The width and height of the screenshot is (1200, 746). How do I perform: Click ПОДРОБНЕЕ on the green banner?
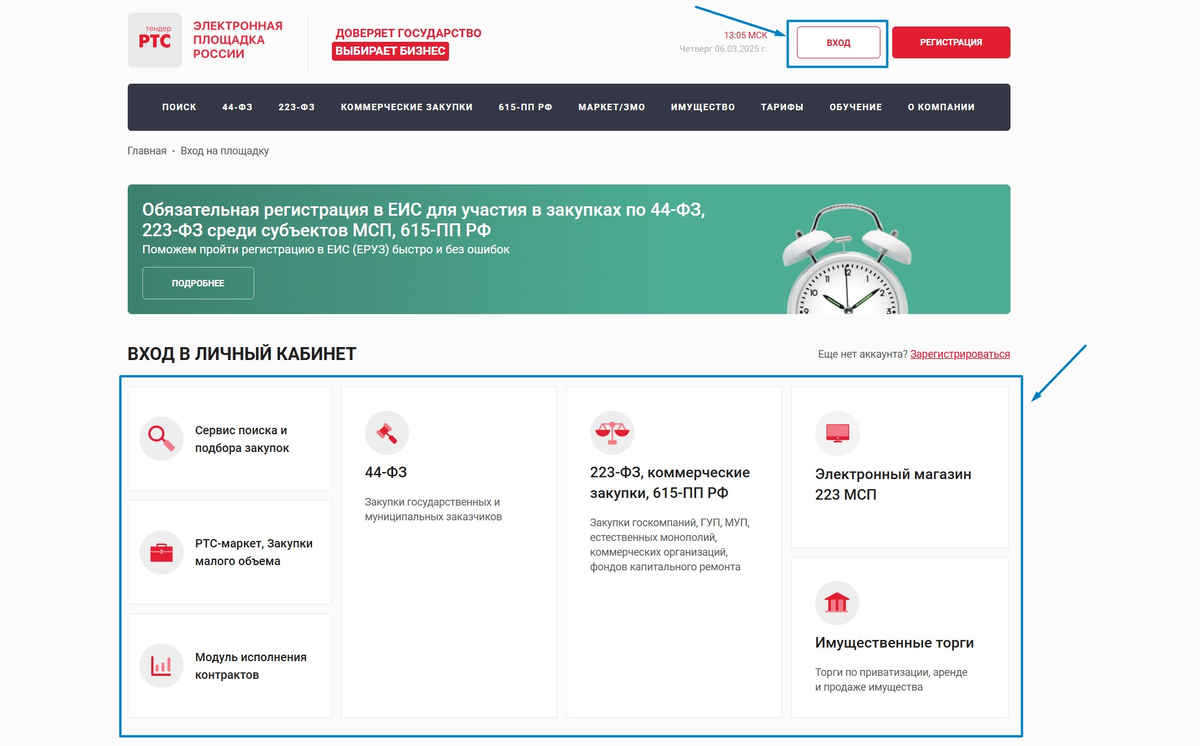pos(198,283)
